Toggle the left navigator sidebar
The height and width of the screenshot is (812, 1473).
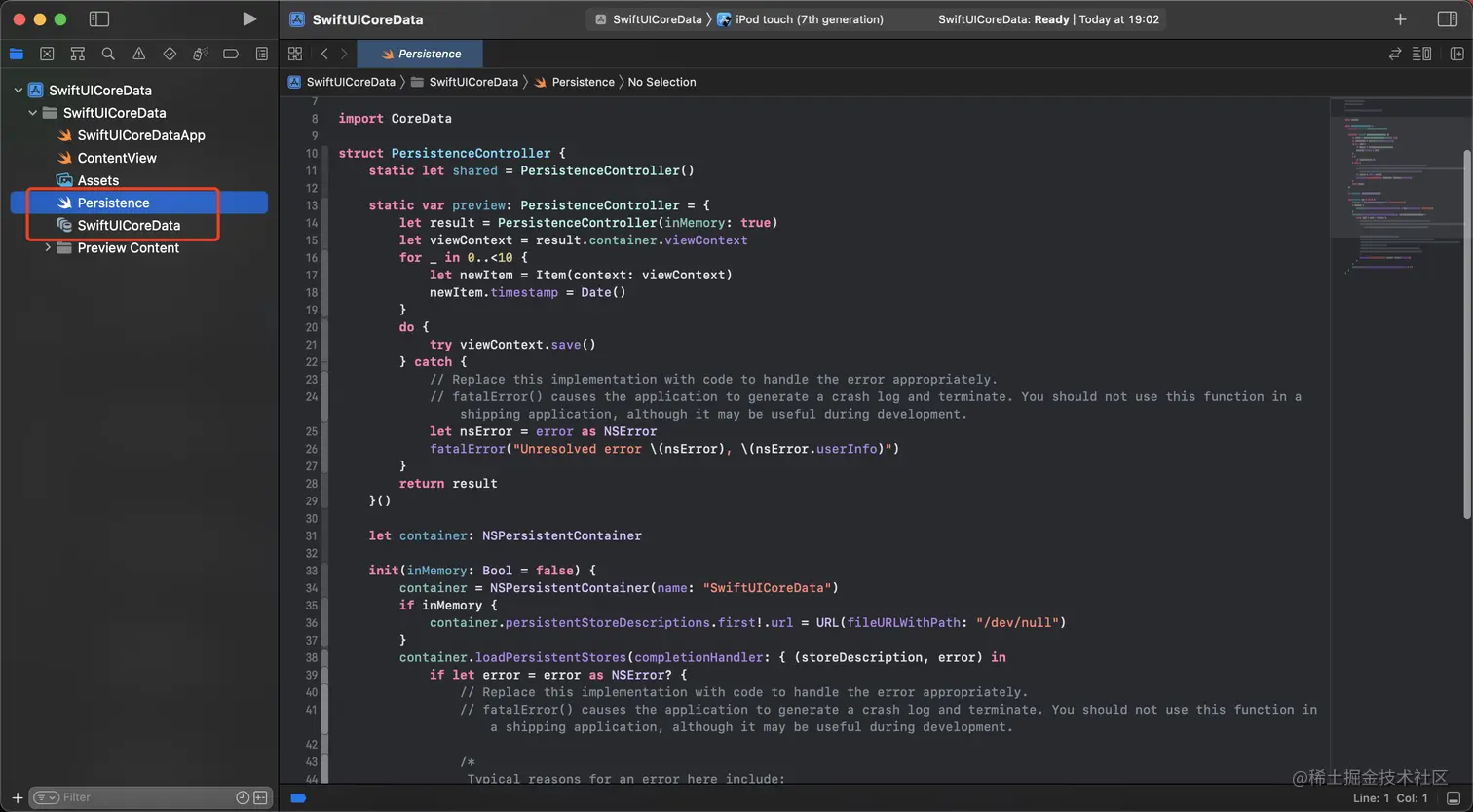[98, 19]
